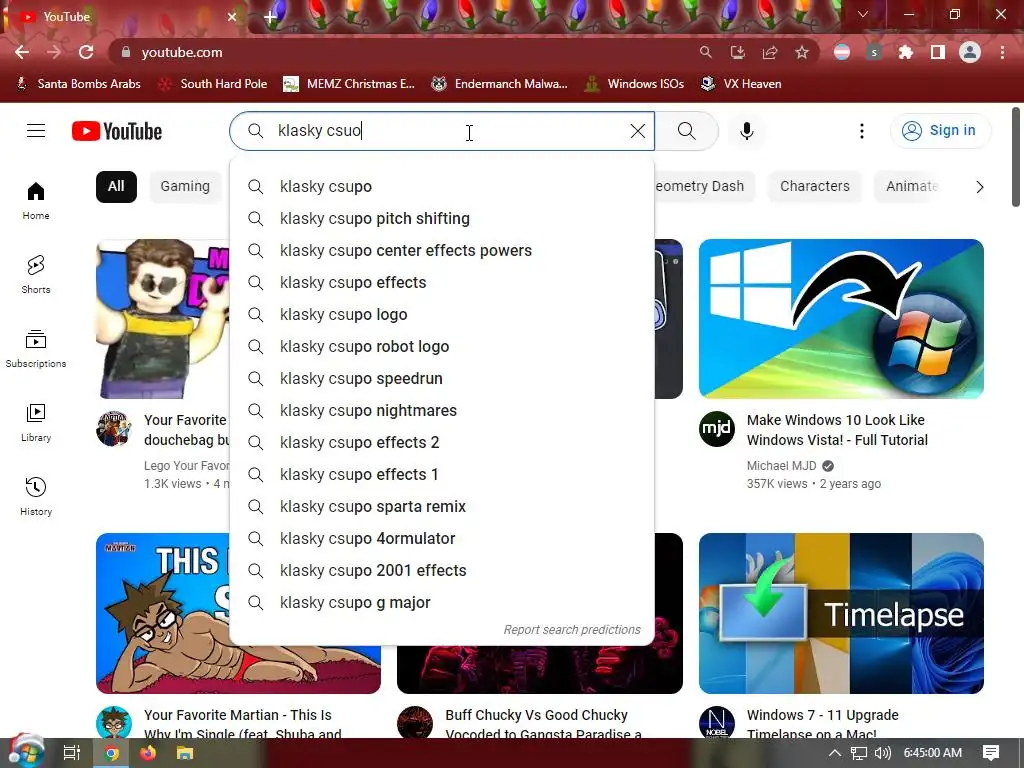This screenshot has height=768, width=1024.
Task: Click the YouTube logo
Action: (117, 131)
